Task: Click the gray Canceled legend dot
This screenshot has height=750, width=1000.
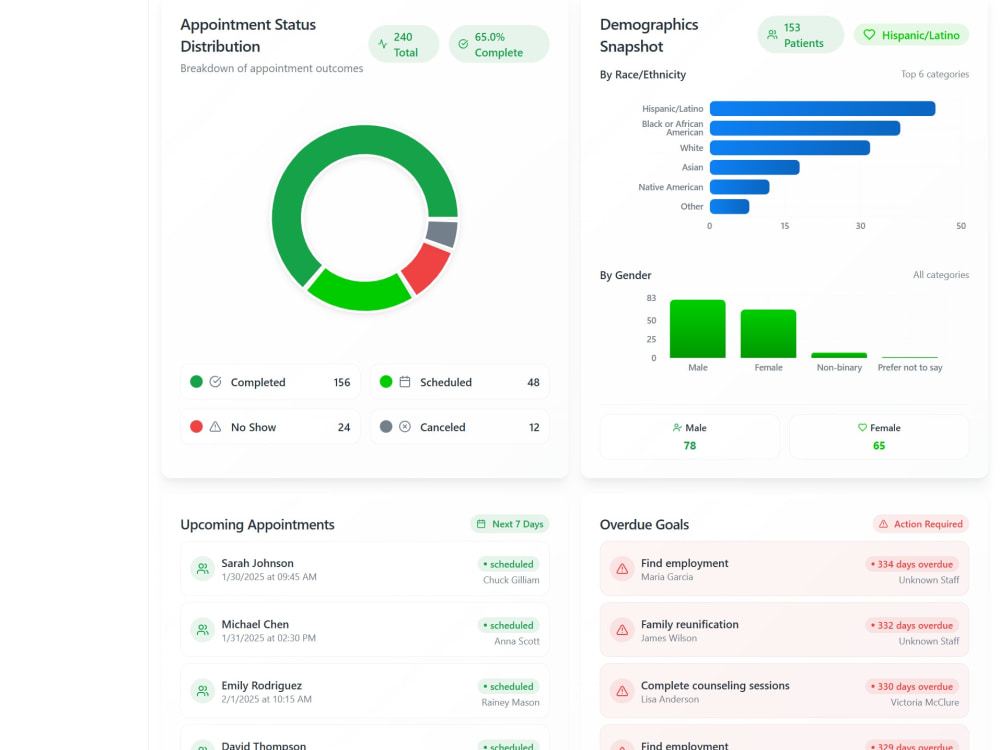Action: (x=386, y=427)
